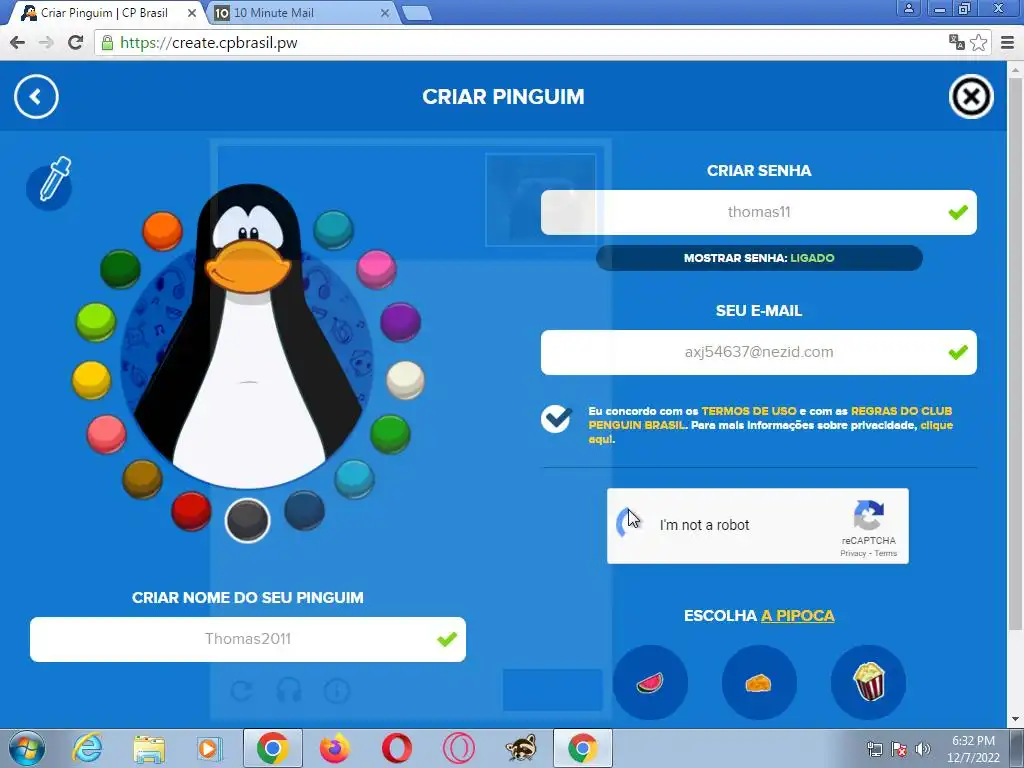The image size is (1024, 768).
Task: Open the reCAPTCHA Terms link
Action: (x=886, y=553)
